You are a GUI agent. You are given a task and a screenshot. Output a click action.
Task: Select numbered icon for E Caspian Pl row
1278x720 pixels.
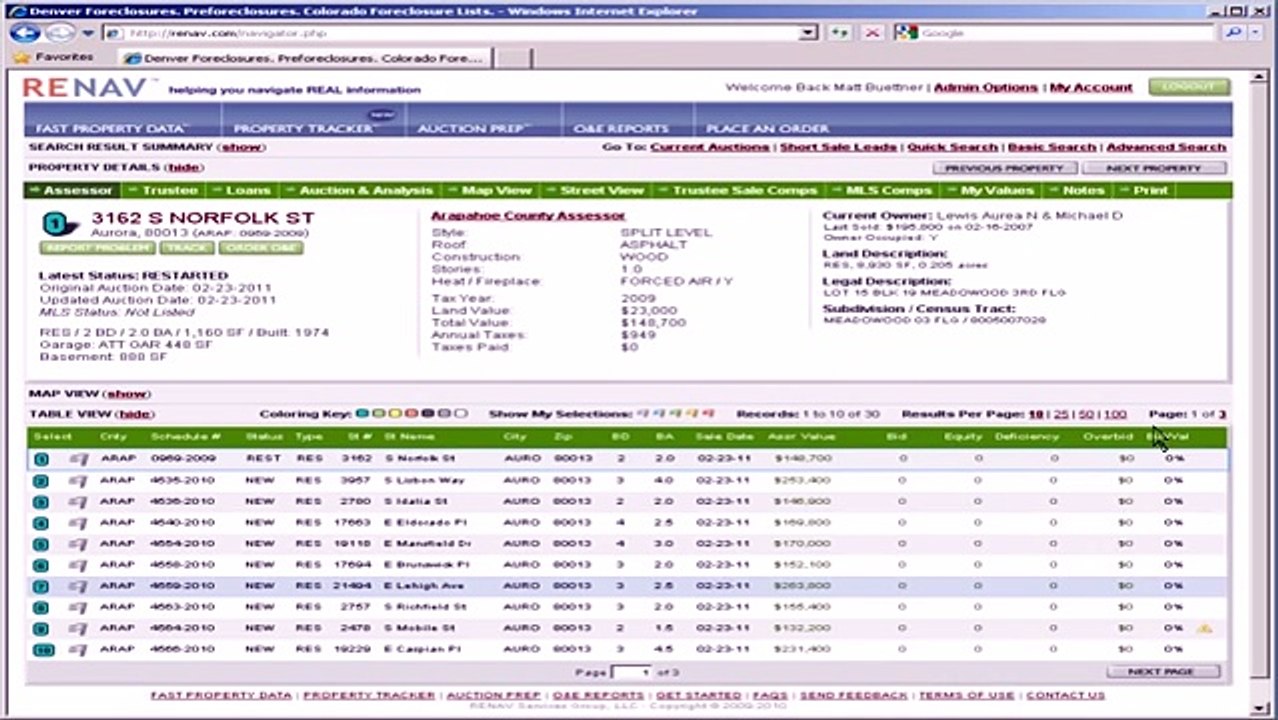click(x=44, y=650)
